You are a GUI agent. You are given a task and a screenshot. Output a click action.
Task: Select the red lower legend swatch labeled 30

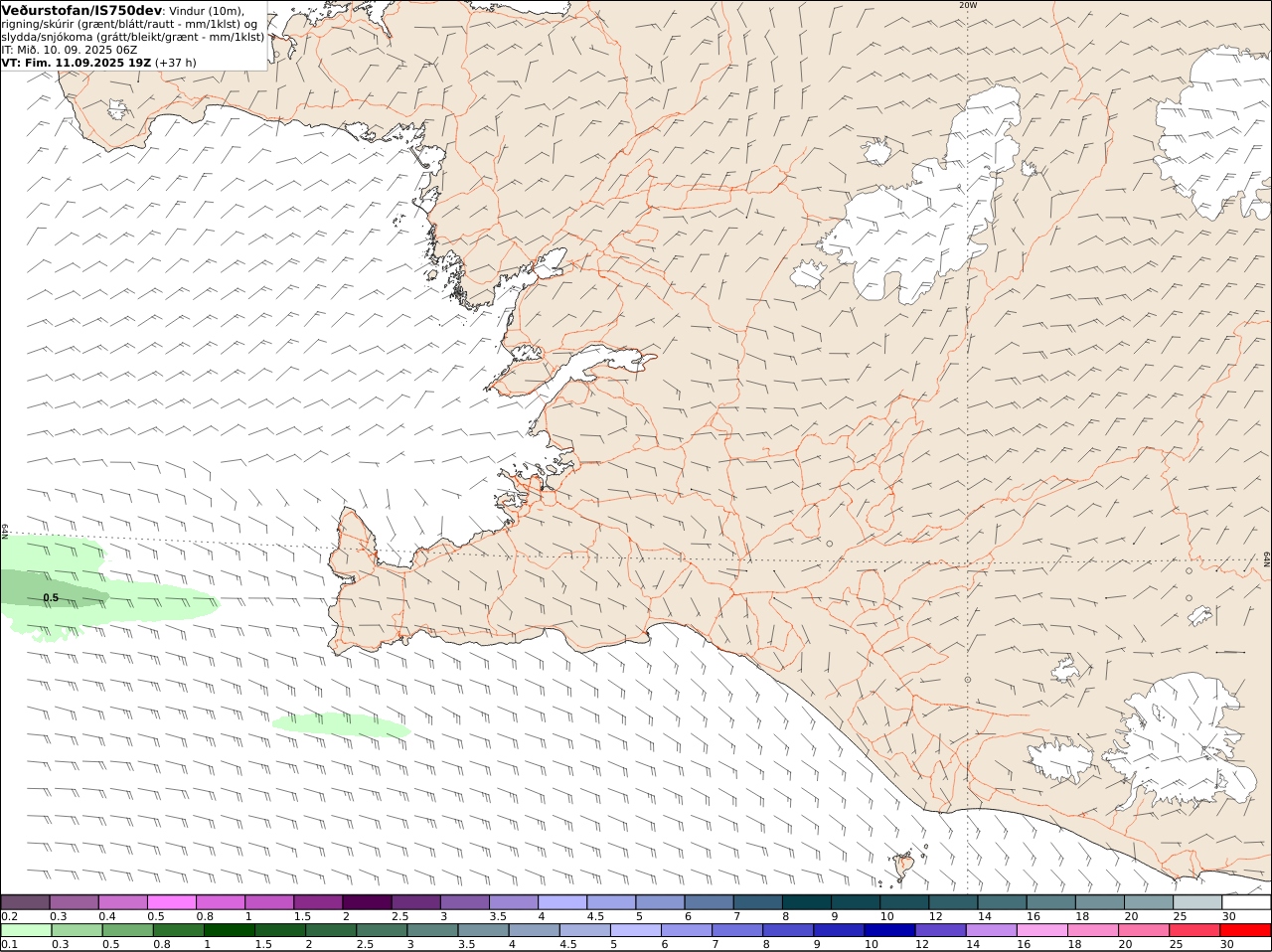click(x=1245, y=930)
